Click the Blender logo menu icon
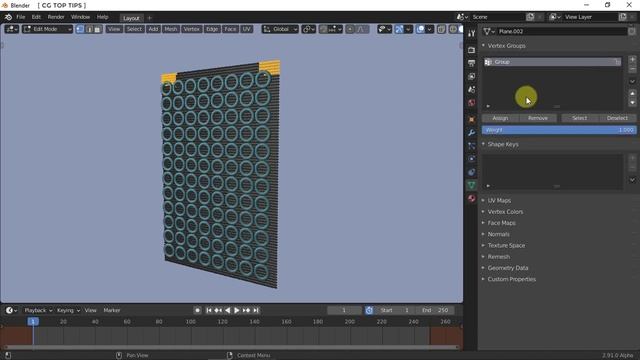Screen dimensions: 640x360 click(8, 17)
